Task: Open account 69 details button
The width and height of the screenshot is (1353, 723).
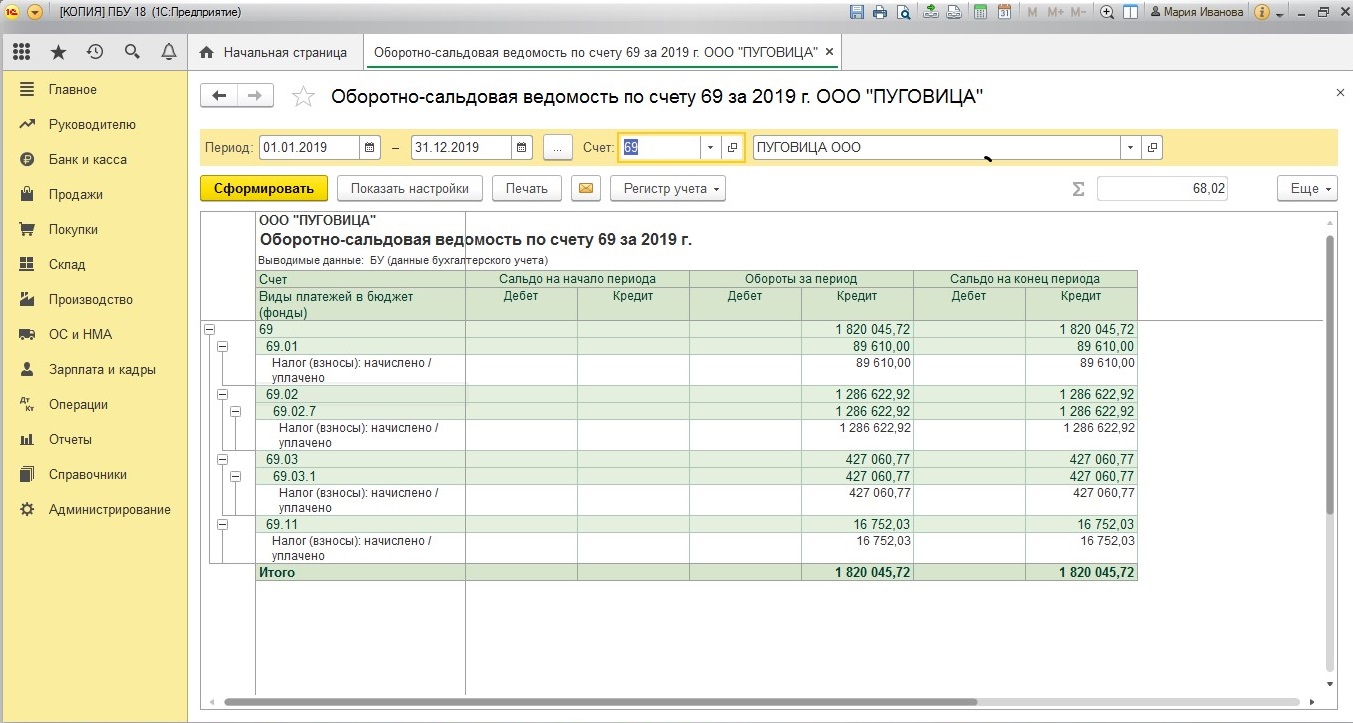Action: [x=733, y=147]
